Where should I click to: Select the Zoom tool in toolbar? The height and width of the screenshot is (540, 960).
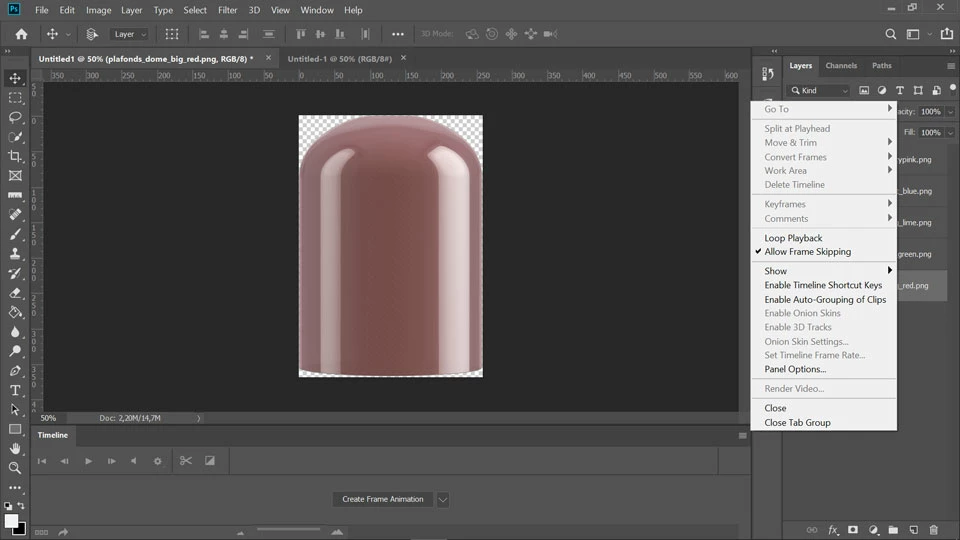pos(15,468)
